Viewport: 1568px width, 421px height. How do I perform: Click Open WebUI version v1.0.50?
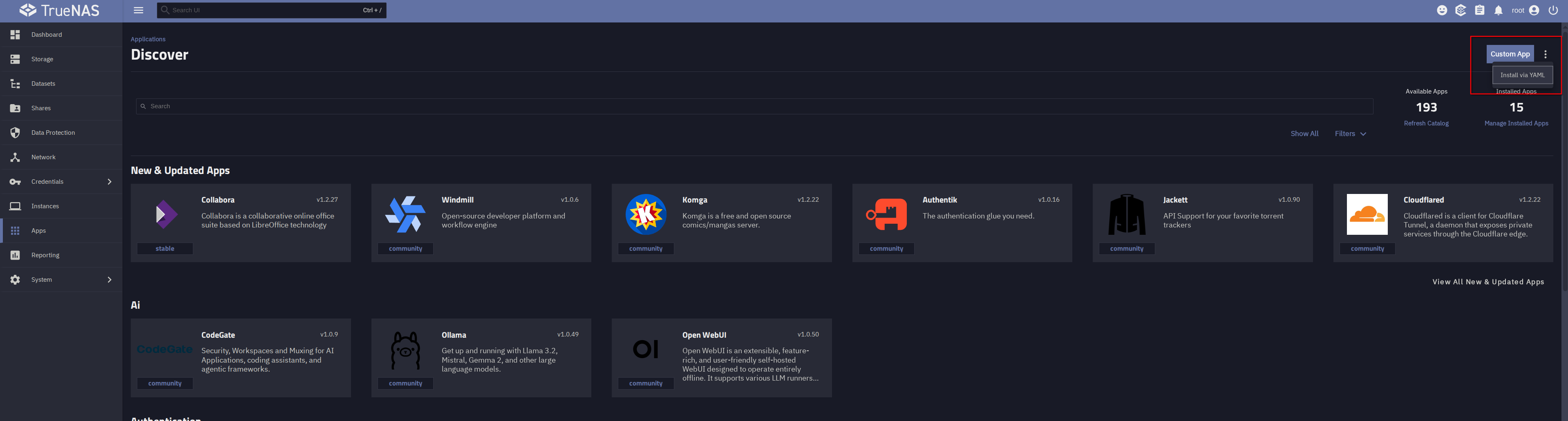808,334
